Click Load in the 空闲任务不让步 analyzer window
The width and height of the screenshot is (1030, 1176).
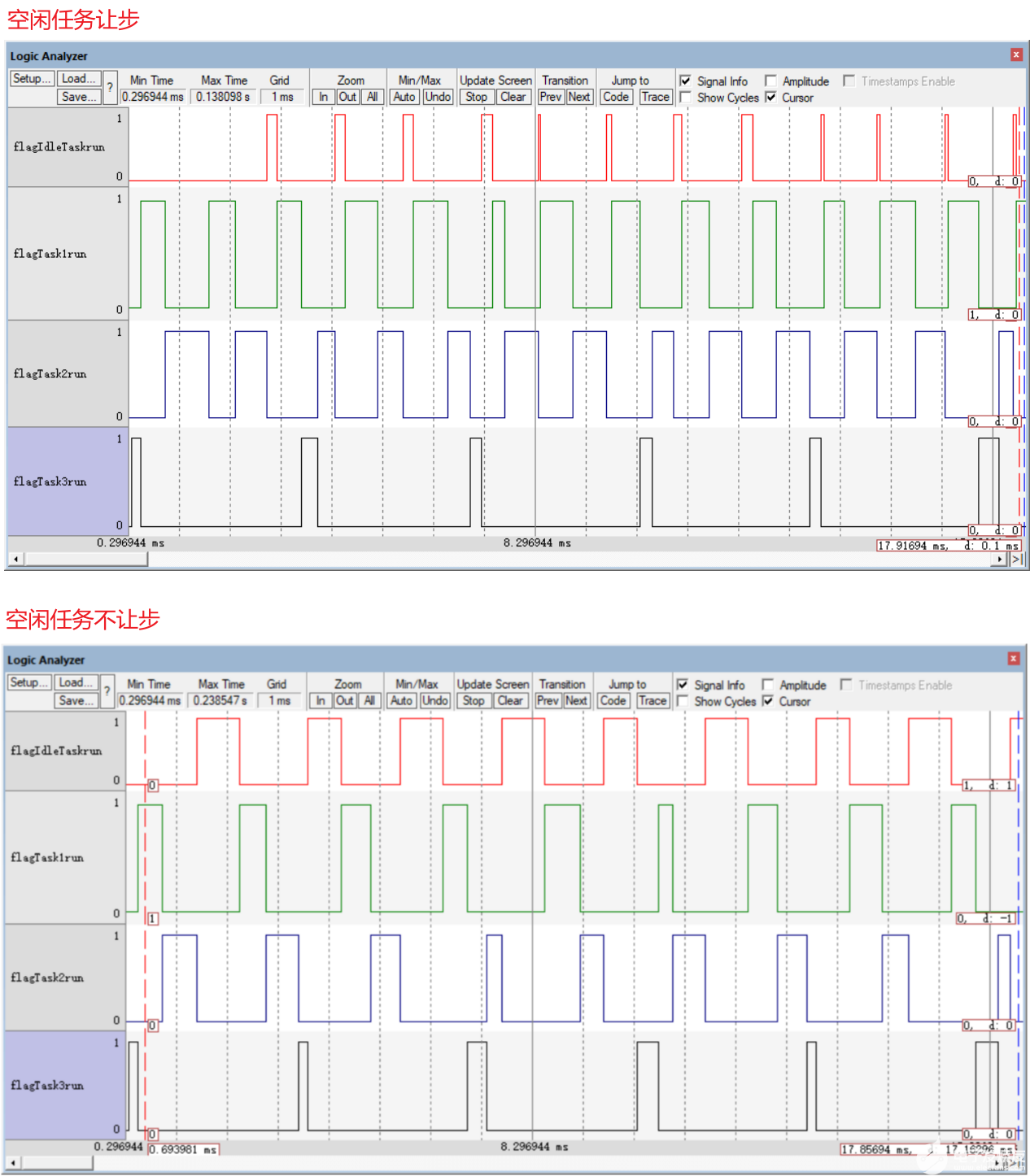coord(76,682)
